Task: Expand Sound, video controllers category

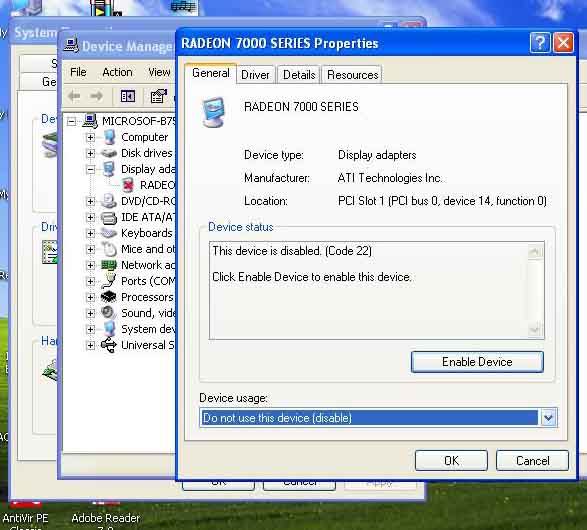Action: click(x=90, y=313)
